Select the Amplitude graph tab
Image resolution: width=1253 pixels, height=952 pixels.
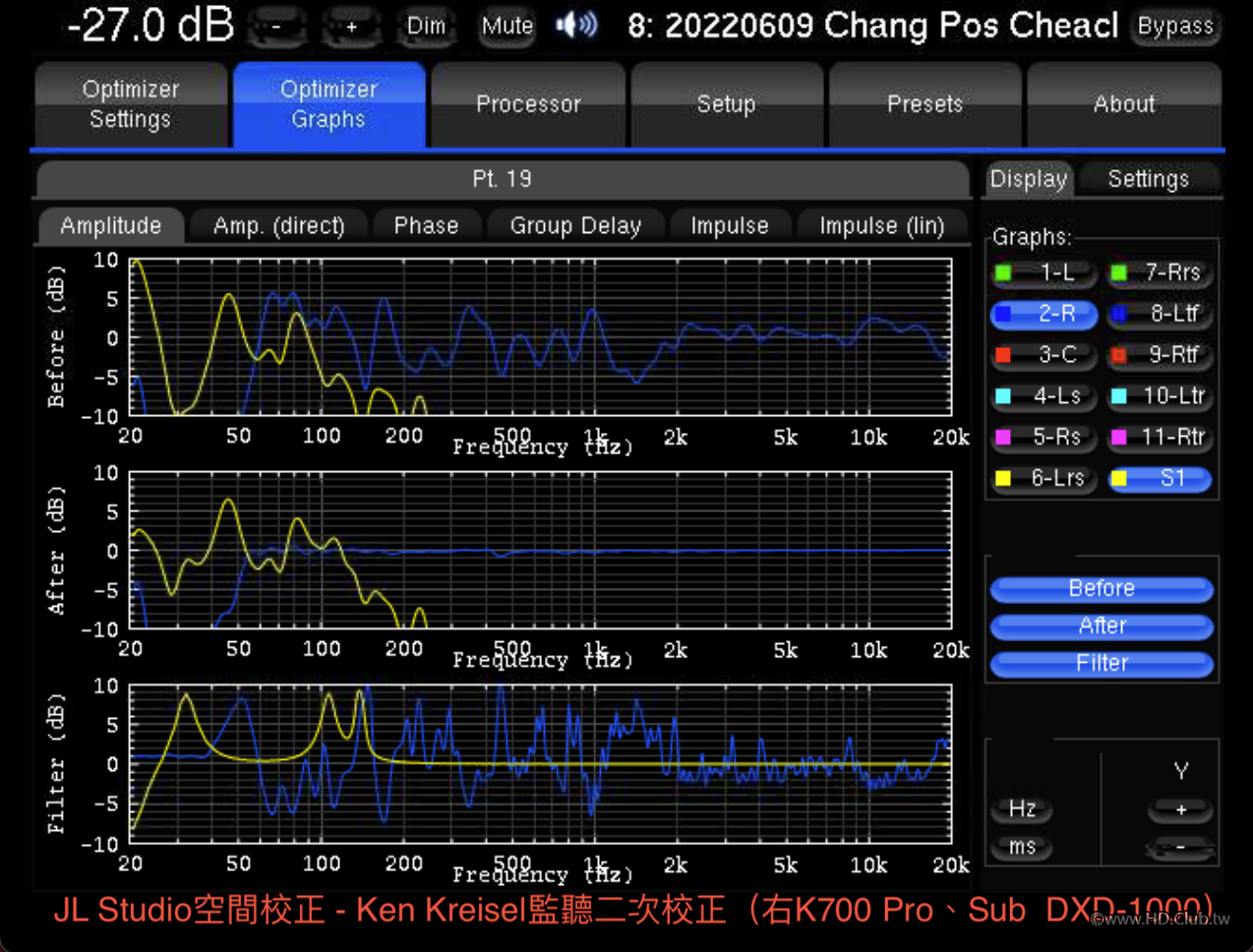click(x=111, y=225)
